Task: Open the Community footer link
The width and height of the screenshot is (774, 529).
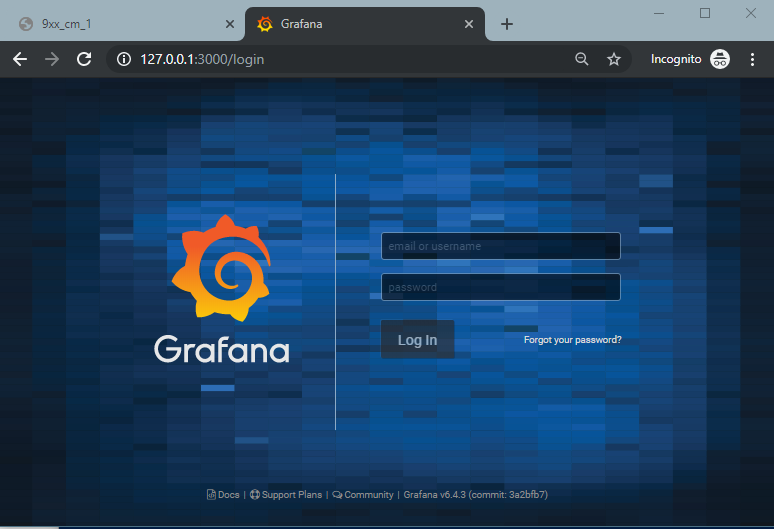Action: pos(363,494)
